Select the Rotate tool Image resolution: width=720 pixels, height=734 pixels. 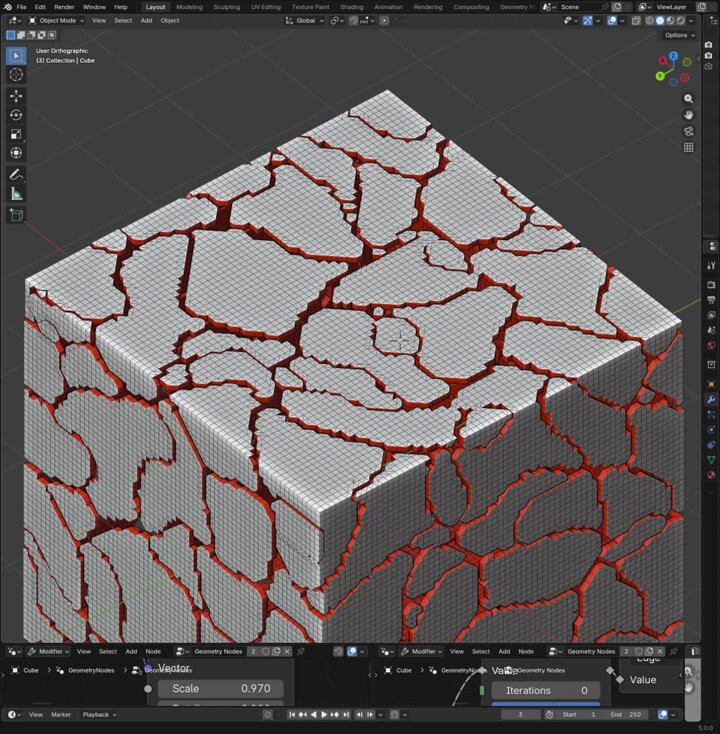tap(16, 115)
